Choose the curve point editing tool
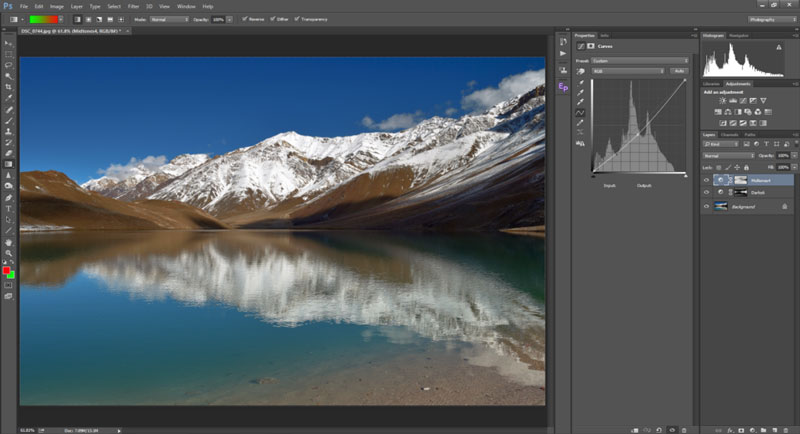 (x=580, y=112)
